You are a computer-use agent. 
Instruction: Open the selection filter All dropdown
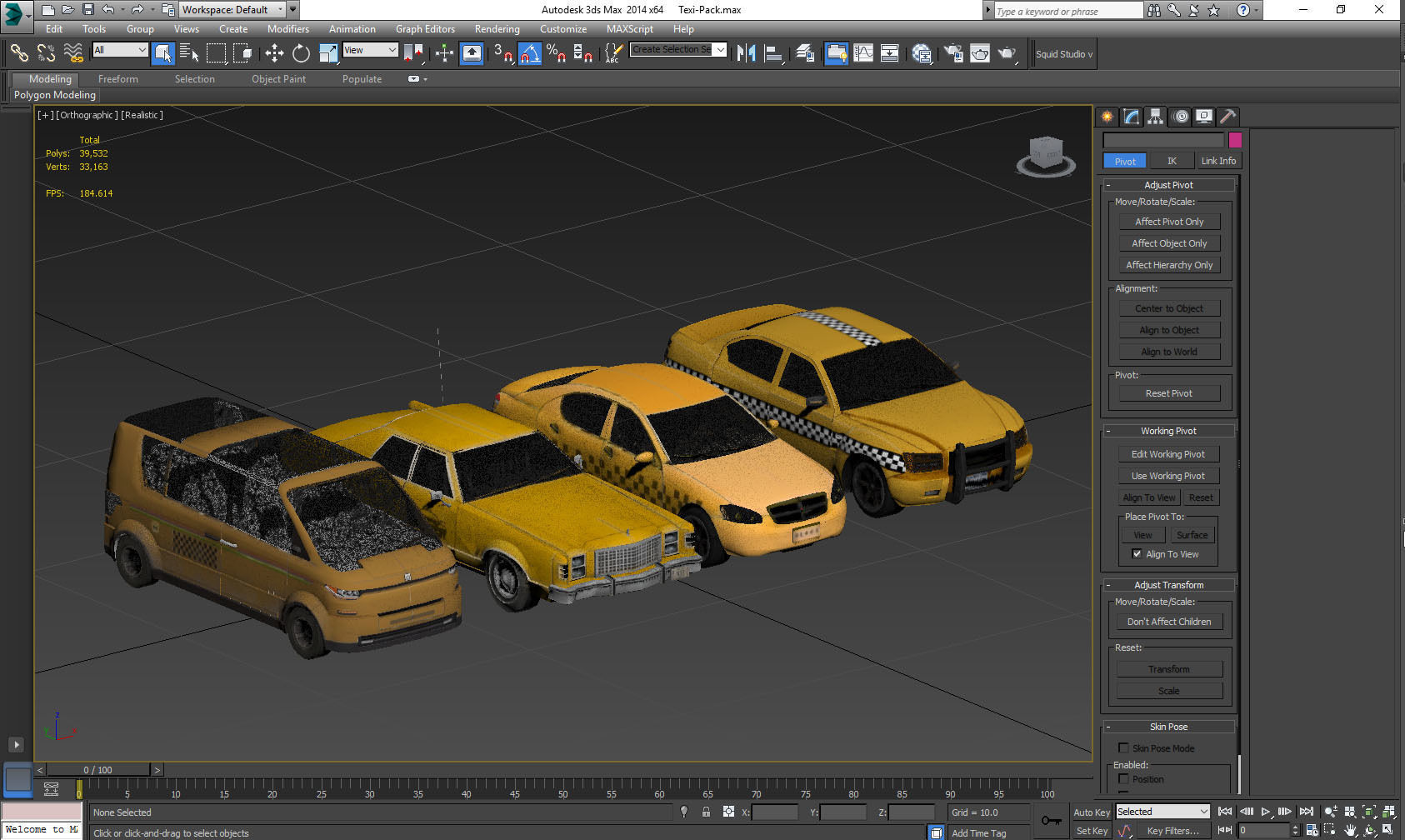120,50
